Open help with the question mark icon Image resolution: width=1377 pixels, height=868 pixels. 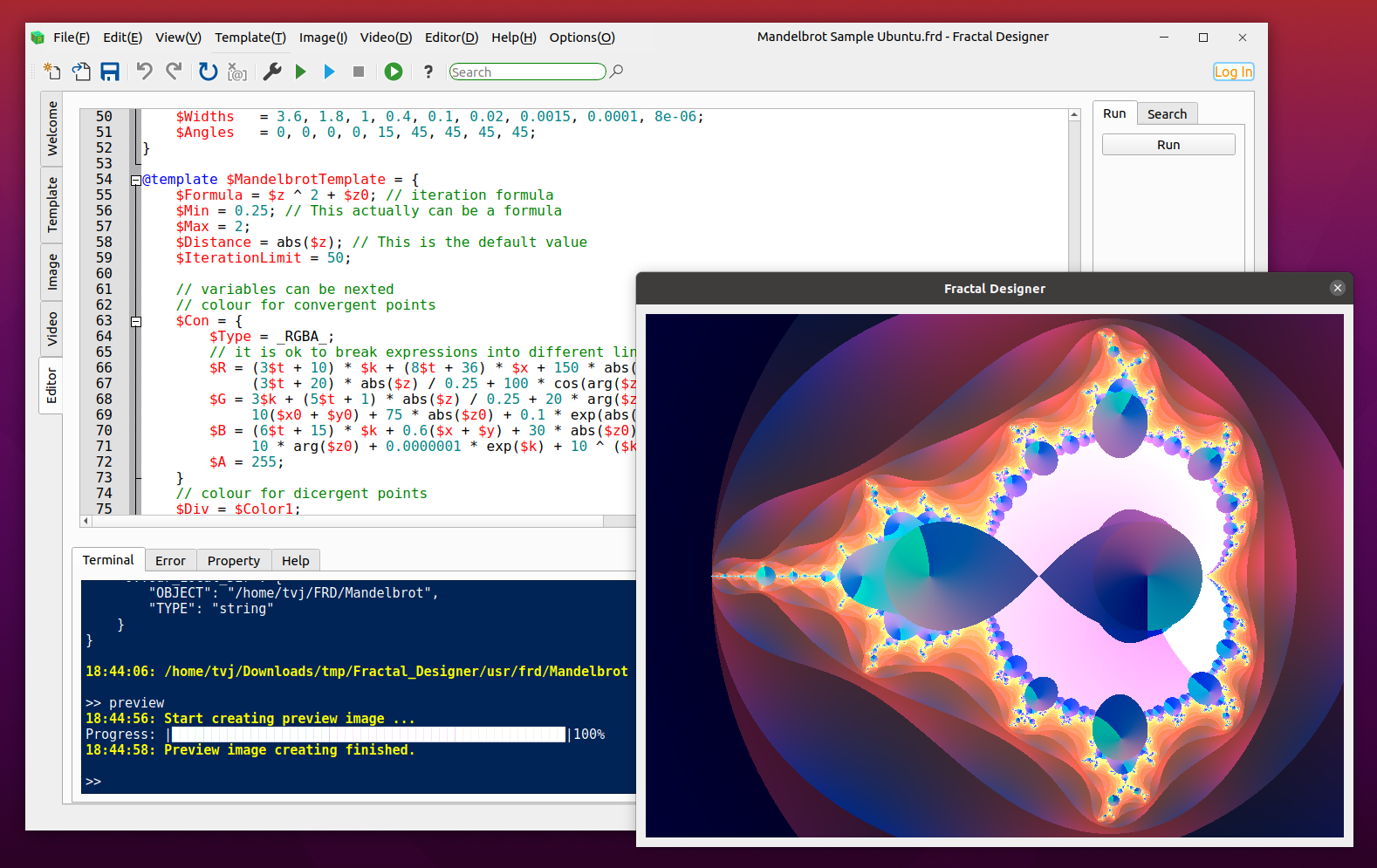[x=428, y=72]
